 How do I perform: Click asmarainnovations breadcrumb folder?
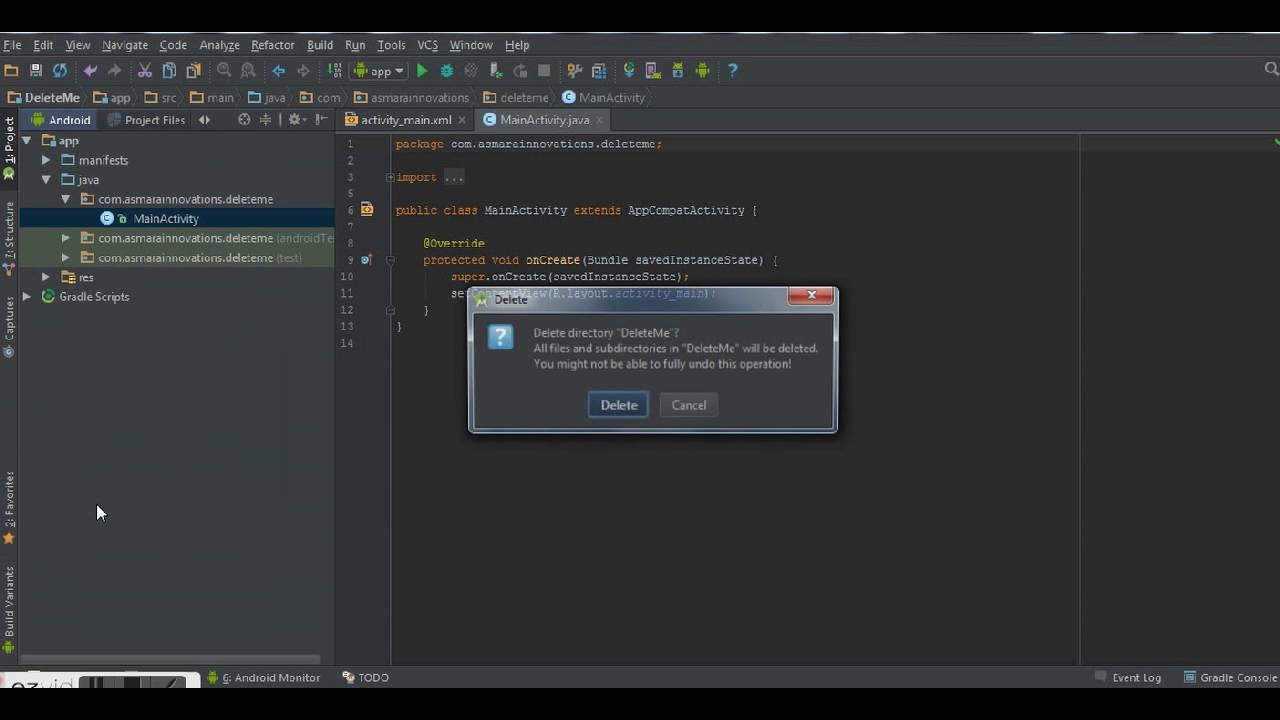point(412,98)
